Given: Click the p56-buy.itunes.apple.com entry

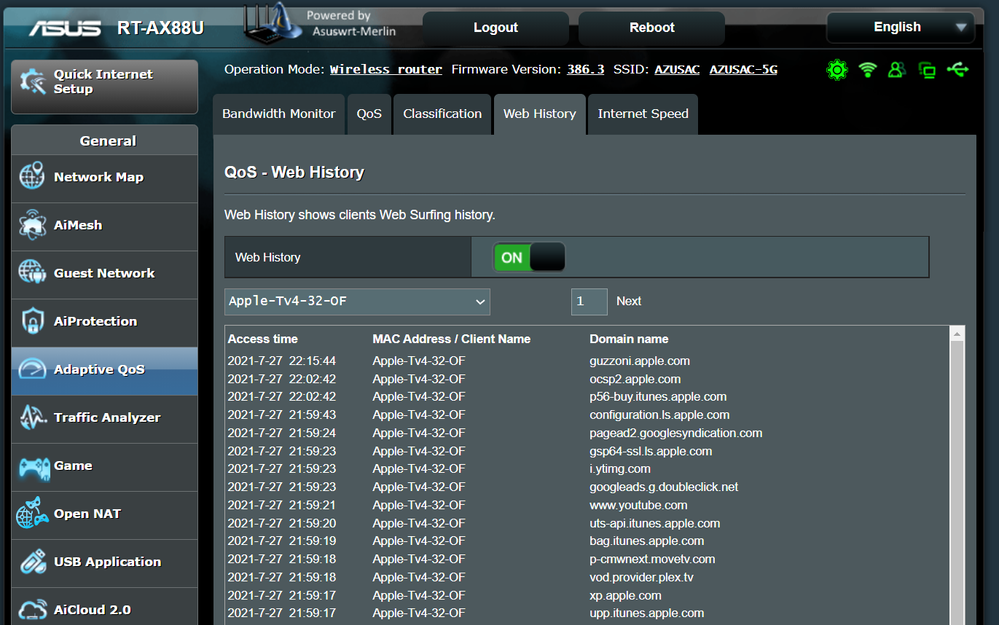Looking at the screenshot, I should [x=658, y=396].
